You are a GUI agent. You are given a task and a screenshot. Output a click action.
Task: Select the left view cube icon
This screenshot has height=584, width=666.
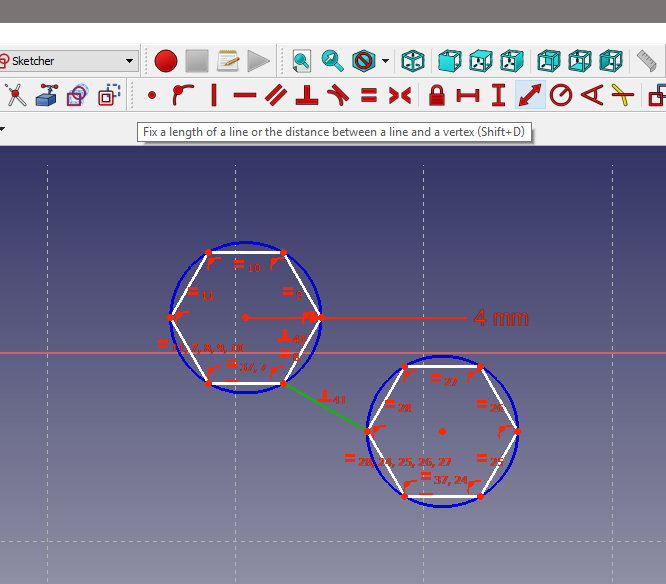coord(611,61)
